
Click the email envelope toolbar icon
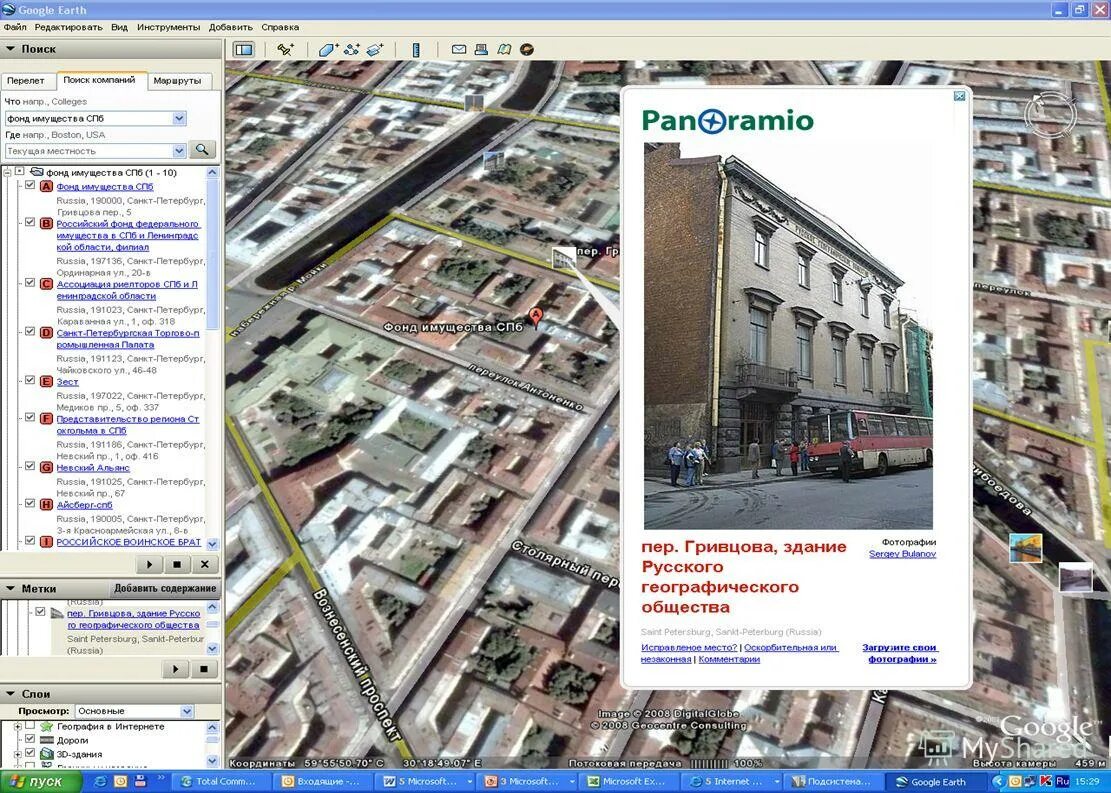click(x=459, y=50)
